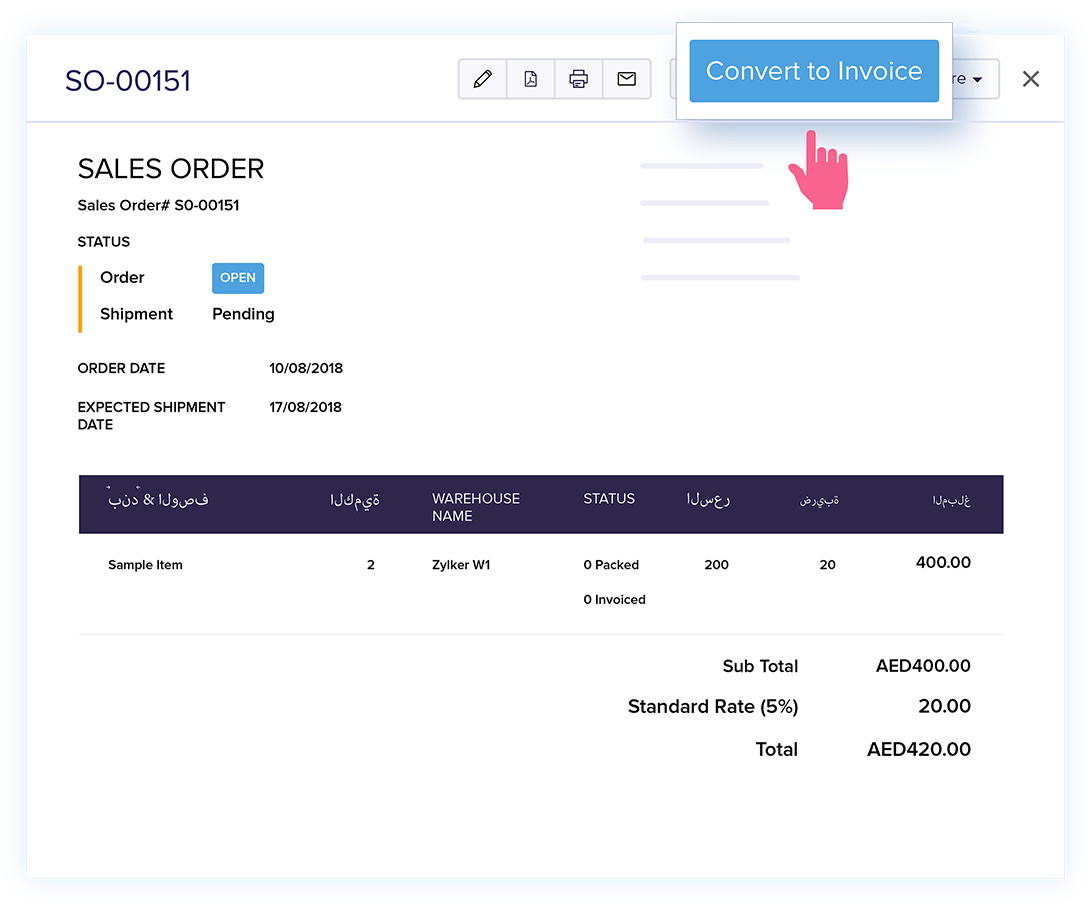Click the expected shipment date 17/08/2018
Screen dimensions: 1091x905
click(x=305, y=407)
